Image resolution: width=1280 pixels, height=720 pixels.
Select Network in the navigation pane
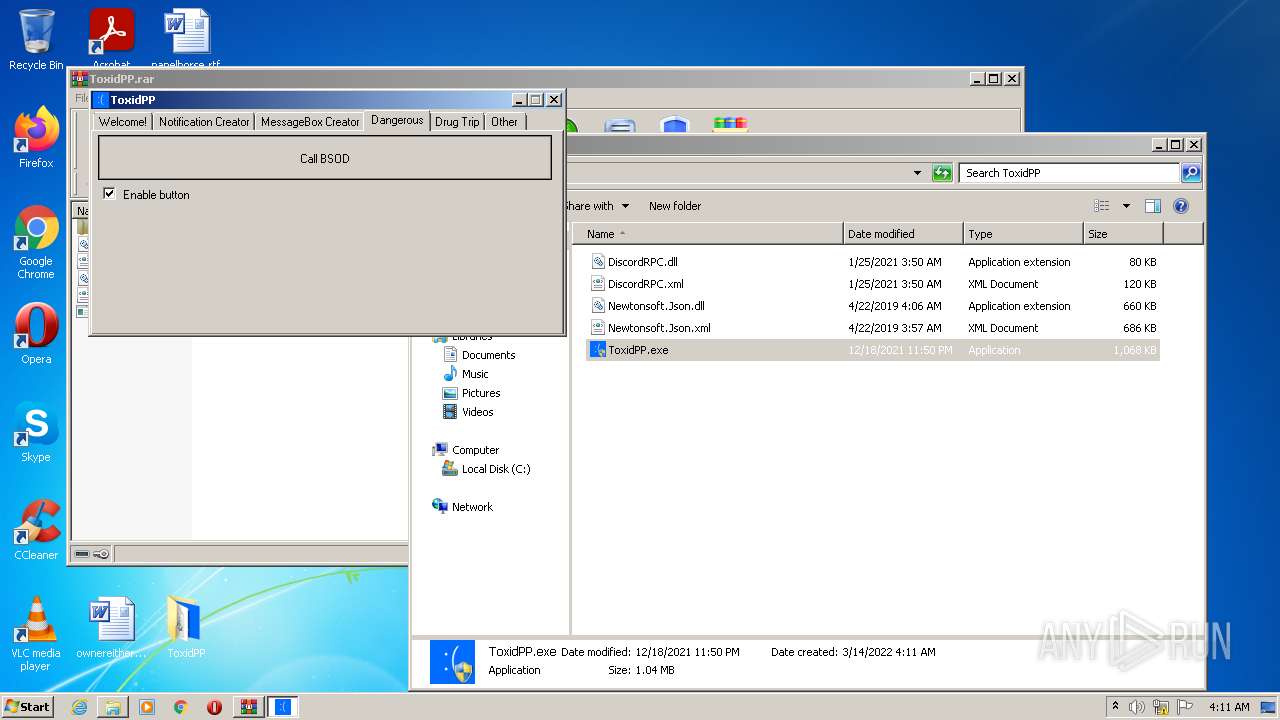point(472,507)
